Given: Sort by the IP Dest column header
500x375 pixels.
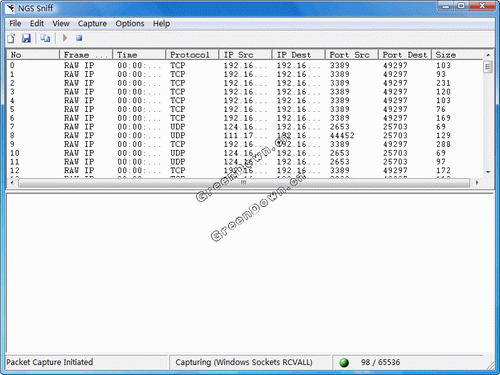Looking at the screenshot, I should tap(299, 55).
